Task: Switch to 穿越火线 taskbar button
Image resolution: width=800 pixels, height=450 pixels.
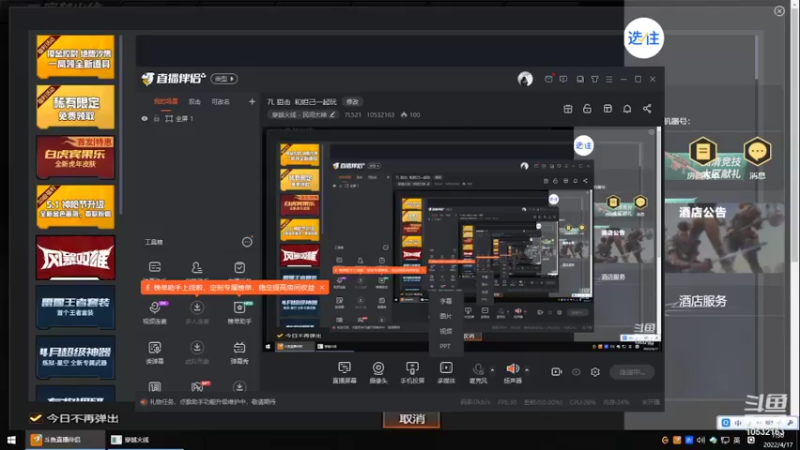Action: (x=144, y=439)
